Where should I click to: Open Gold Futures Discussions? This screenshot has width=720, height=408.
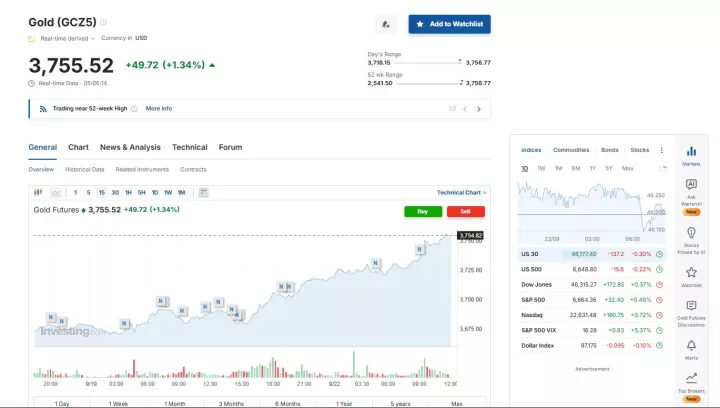691,314
